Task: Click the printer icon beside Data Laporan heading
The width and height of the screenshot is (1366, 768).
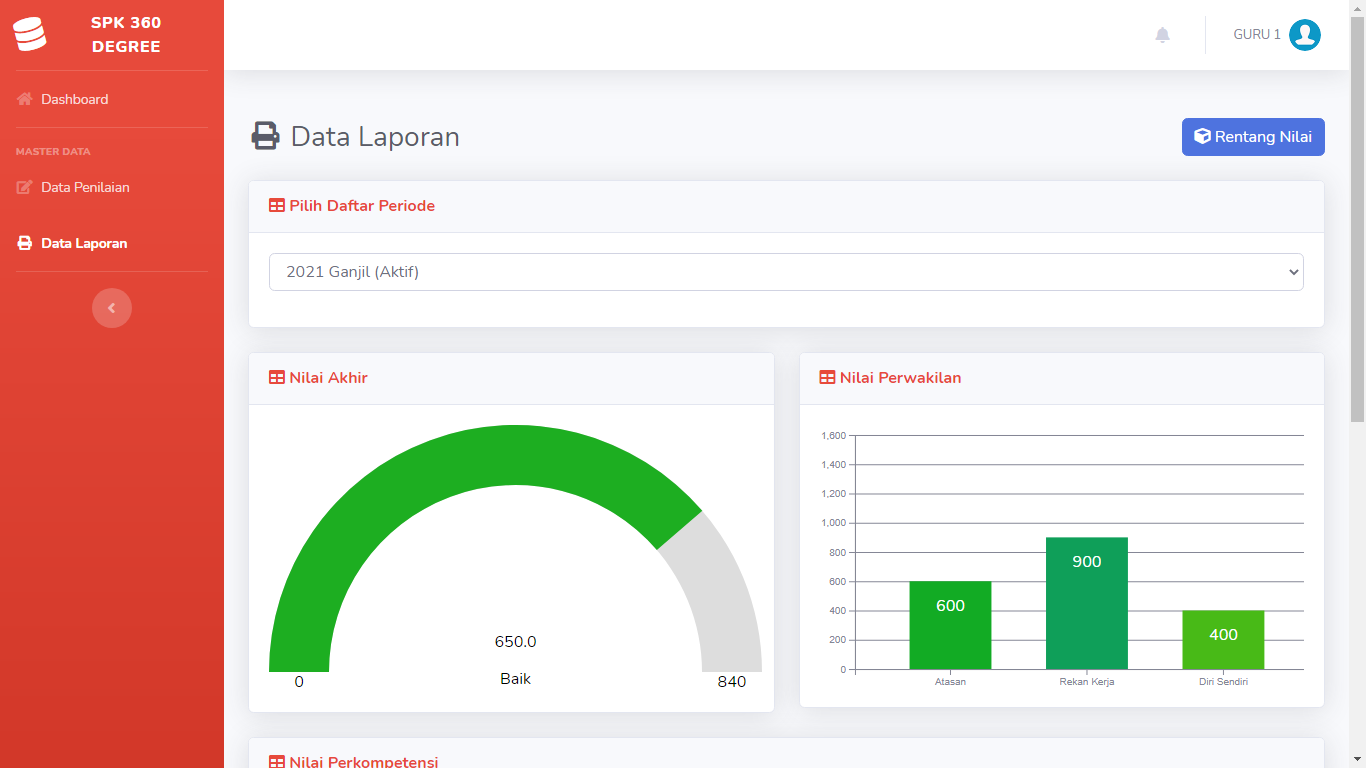Action: (x=265, y=136)
